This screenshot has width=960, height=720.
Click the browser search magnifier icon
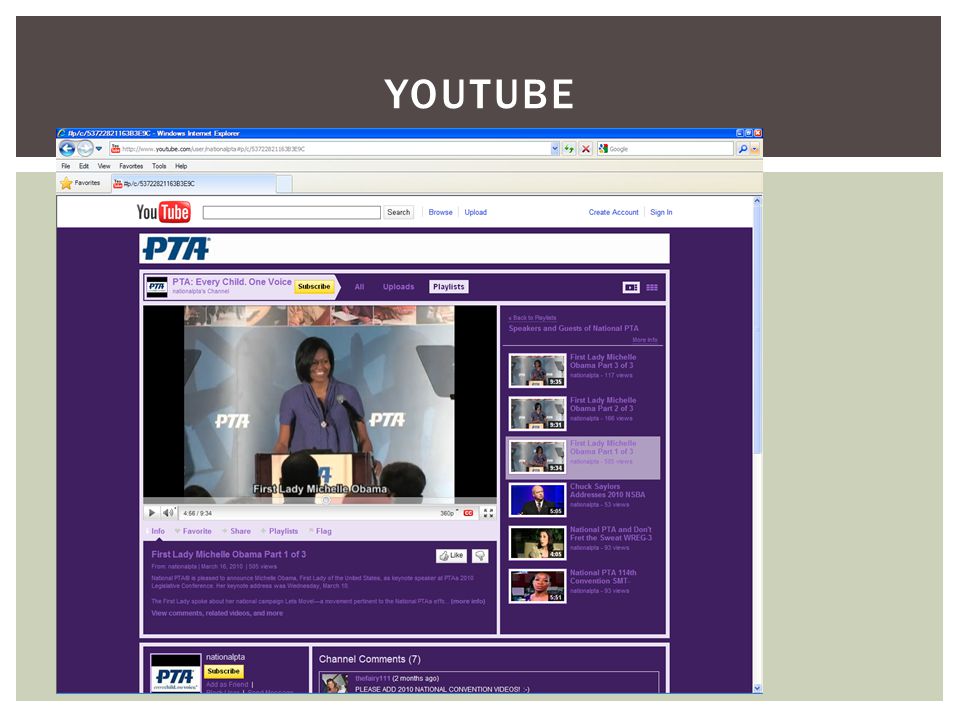tap(742, 149)
